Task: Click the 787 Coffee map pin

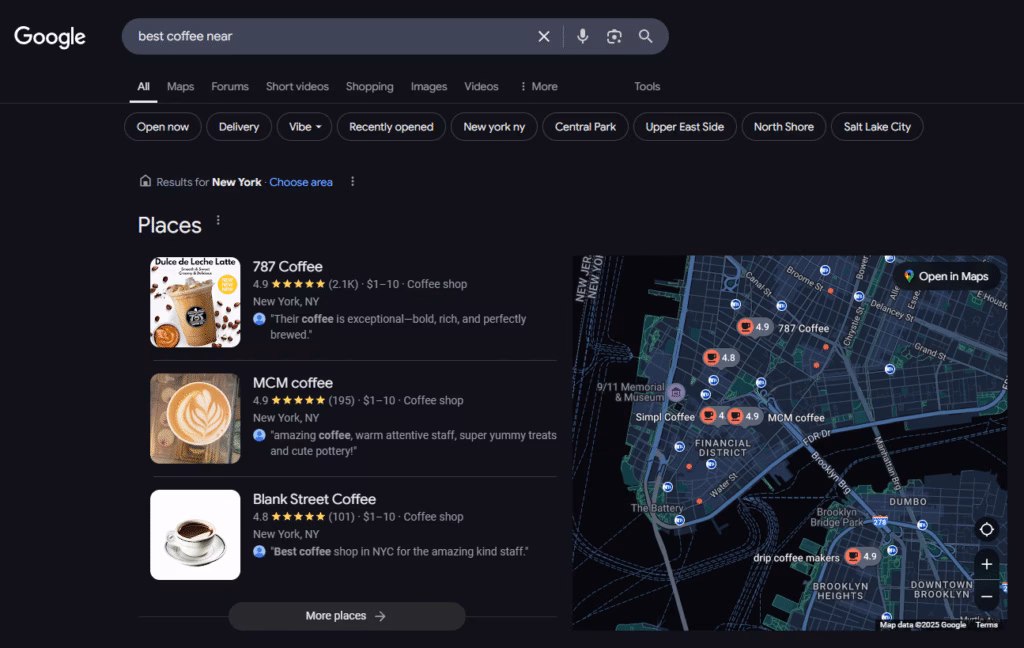Action: (746, 327)
